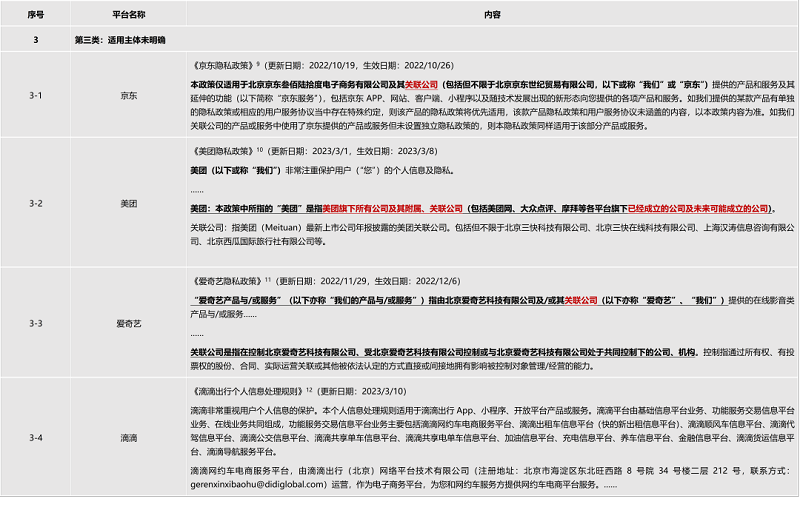Click the 平台名称 column header

point(129,15)
